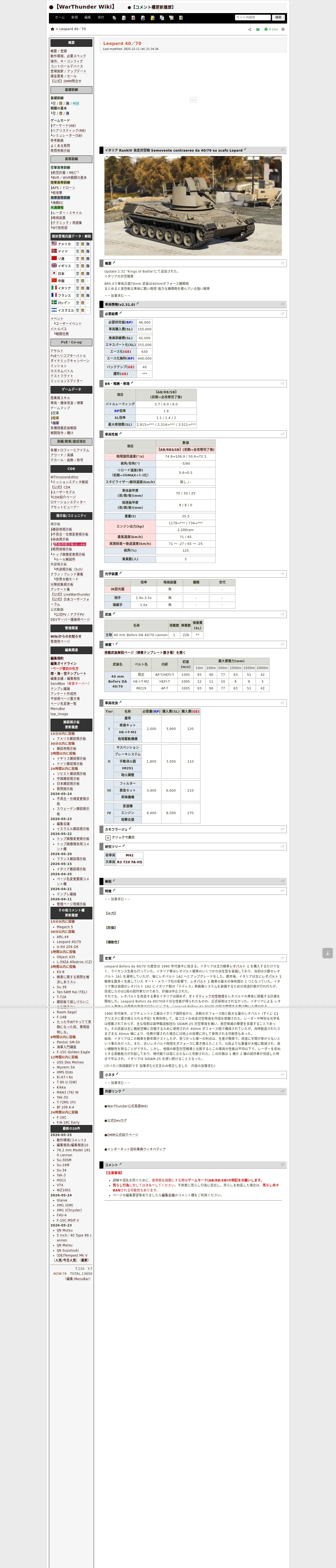Click the anchor icon at right of 解説 header
Viewport: 336px width, 1568px height.
point(282,881)
